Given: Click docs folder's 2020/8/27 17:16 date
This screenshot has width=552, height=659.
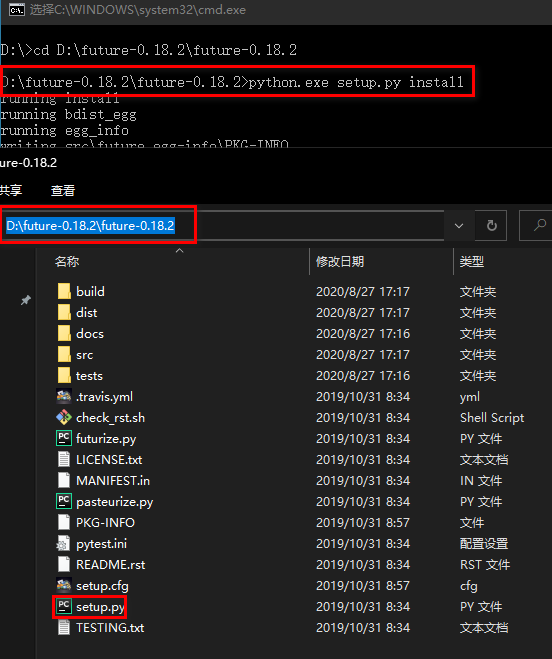Looking at the screenshot, I should [363, 333].
